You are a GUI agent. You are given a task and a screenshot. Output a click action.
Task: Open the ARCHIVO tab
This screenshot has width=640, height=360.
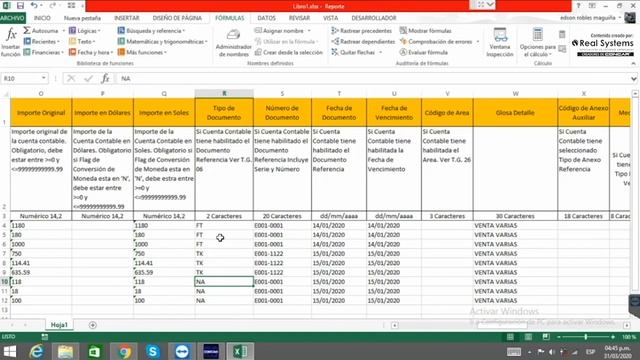coord(13,18)
